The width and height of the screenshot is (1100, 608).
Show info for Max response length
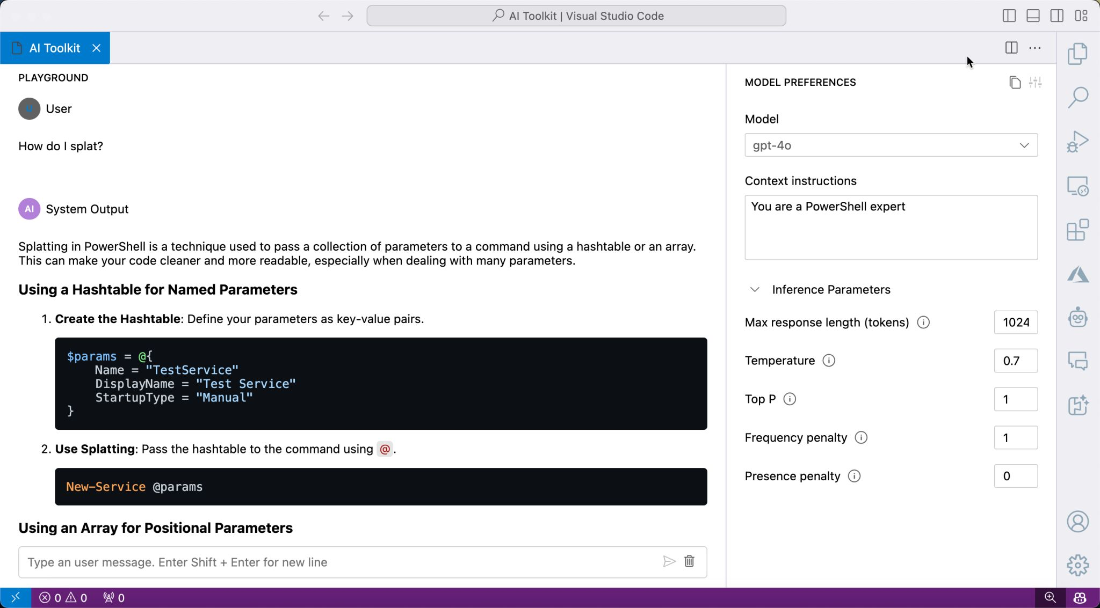pos(923,323)
